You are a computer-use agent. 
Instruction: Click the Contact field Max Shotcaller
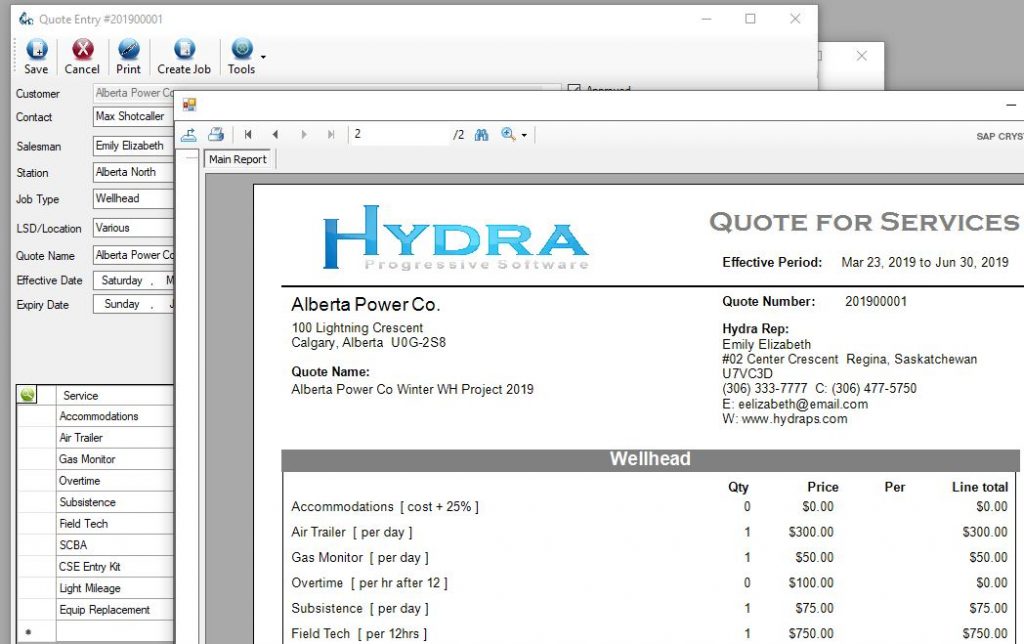coord(133,116)
